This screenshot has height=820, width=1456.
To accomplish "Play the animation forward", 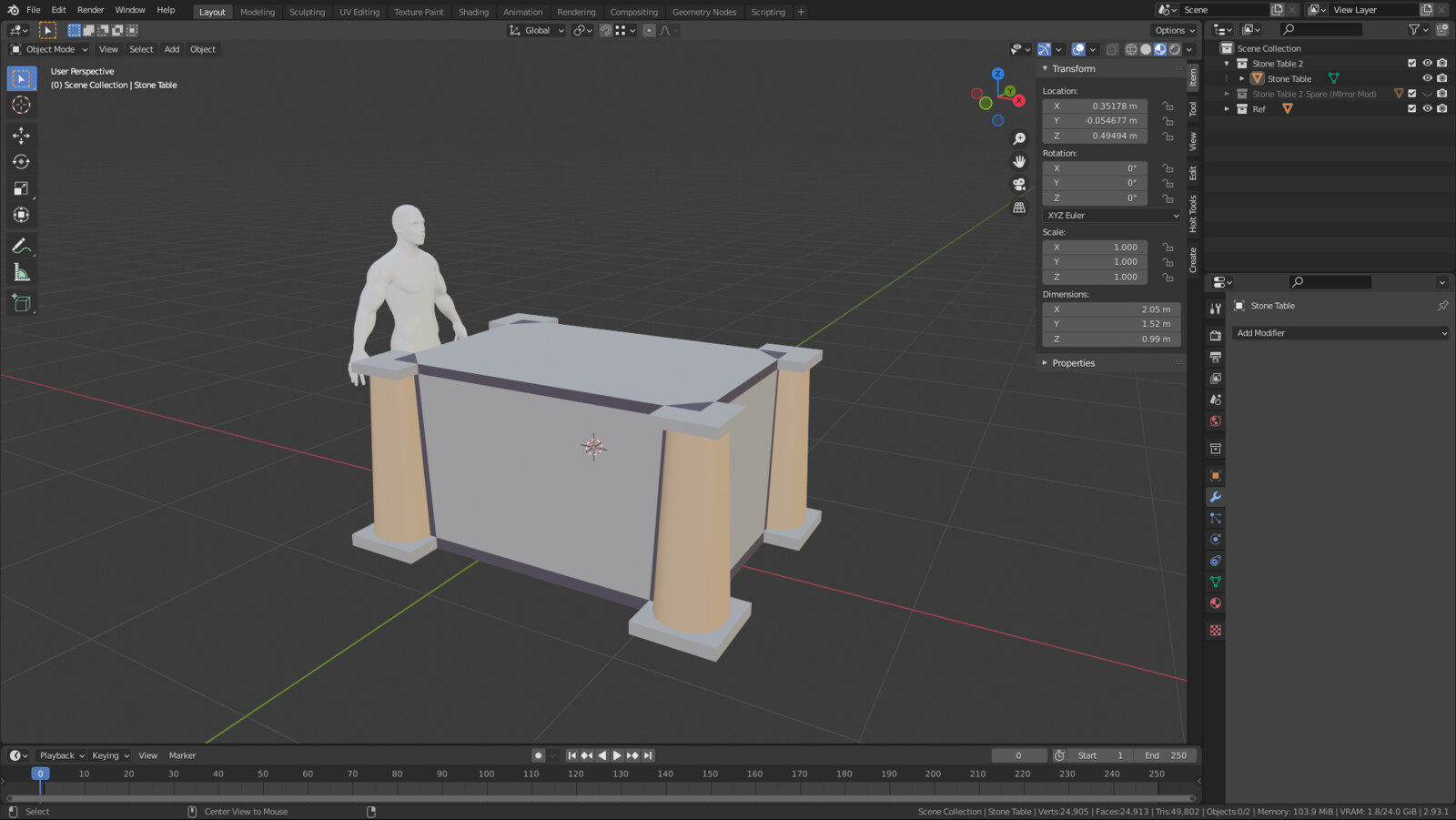I will click(x=617, y=755).
